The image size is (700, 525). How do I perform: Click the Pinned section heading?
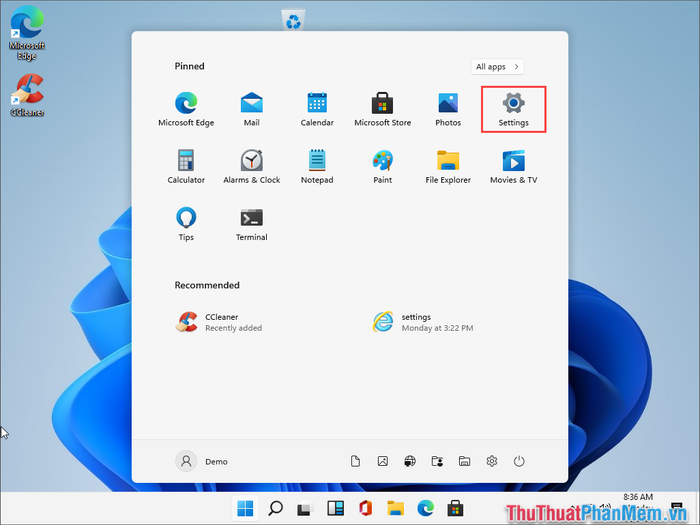point(189,66)
